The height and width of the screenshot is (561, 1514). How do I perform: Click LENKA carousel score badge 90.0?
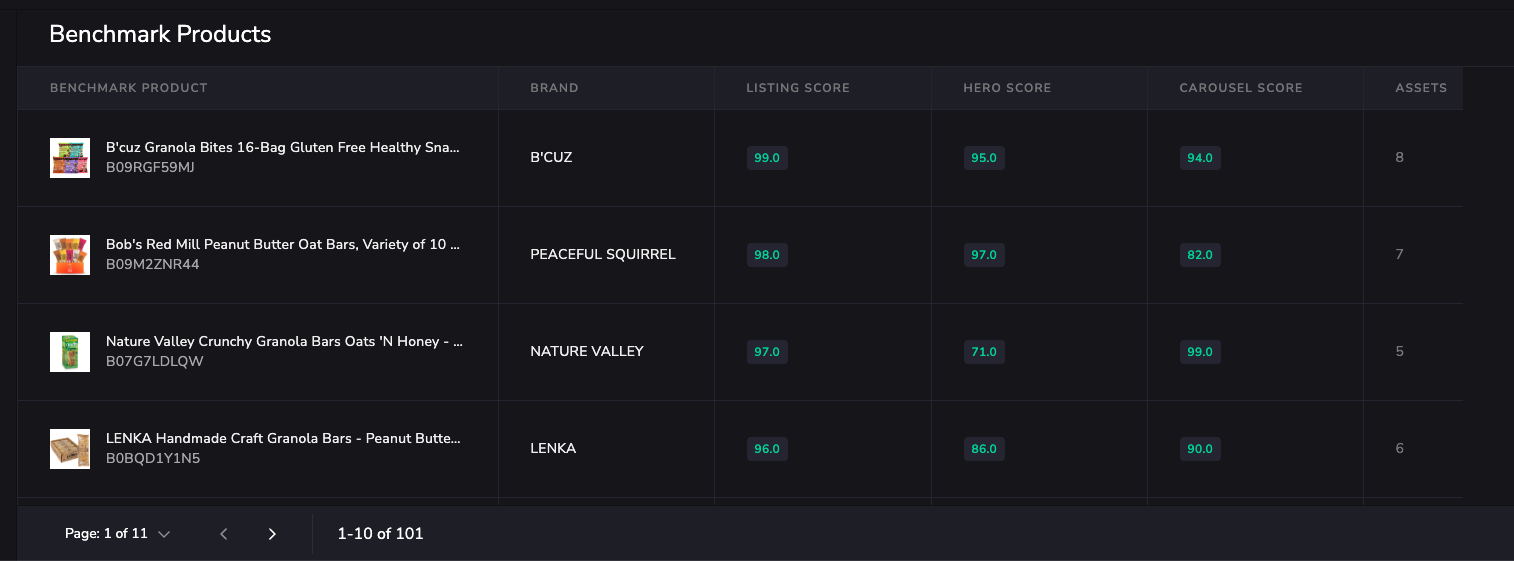pyautogui.click(x=1200, y=449)
